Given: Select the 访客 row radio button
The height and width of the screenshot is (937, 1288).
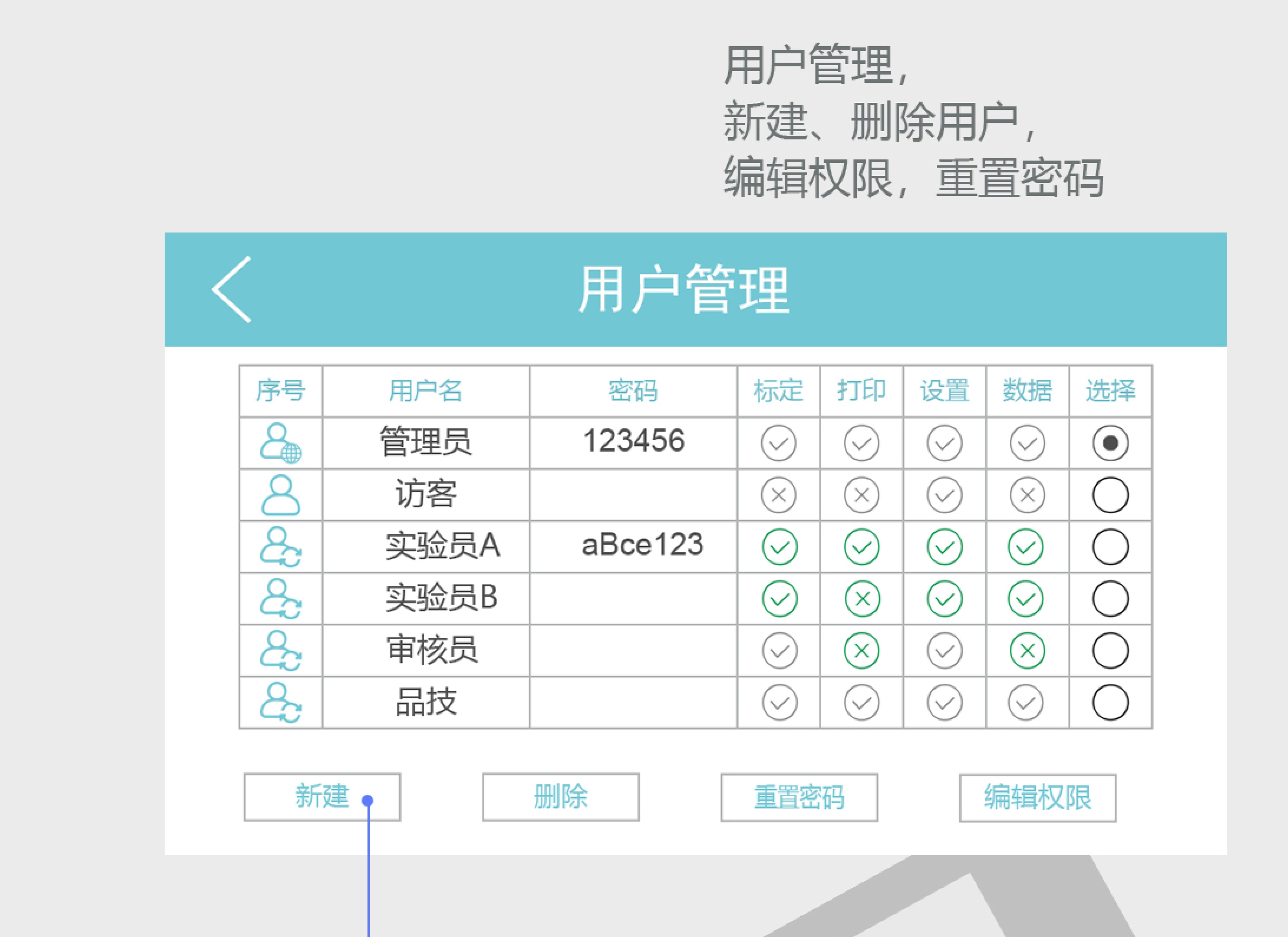Looking at the screenshot, I should tap(1110, 495).
